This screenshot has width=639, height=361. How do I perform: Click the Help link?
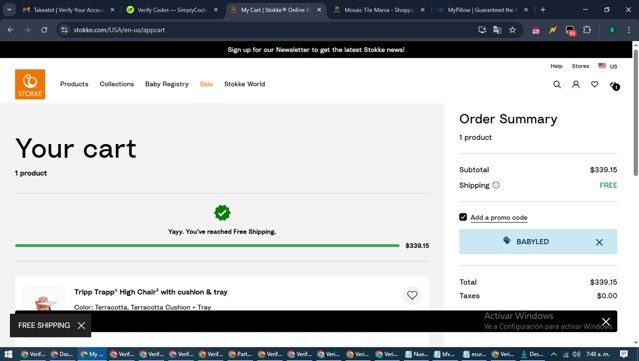(x=556, y=66)
